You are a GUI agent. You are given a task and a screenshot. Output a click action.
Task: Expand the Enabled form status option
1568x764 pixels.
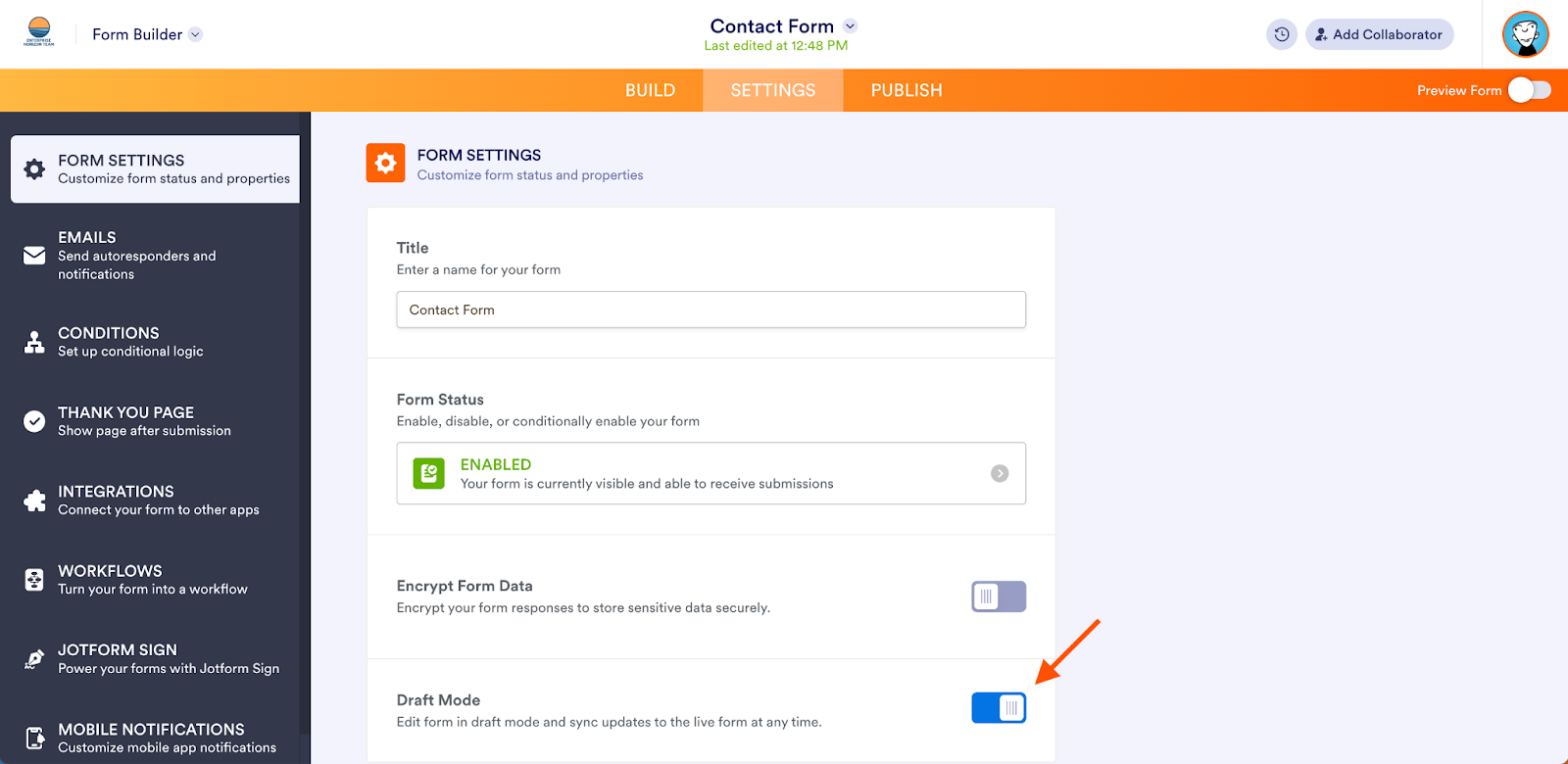pos(1000,473)
